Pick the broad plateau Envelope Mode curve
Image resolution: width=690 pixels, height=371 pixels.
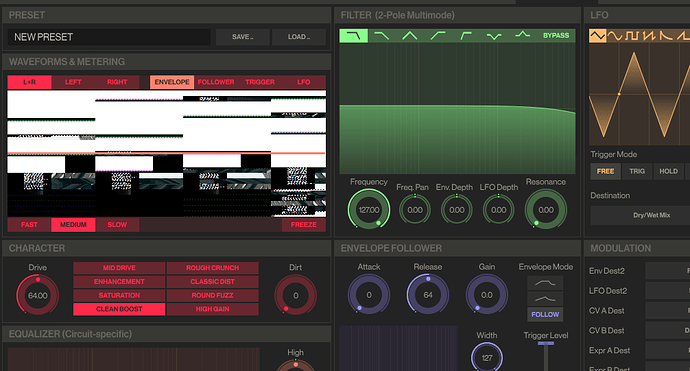[x=545, y=283]
